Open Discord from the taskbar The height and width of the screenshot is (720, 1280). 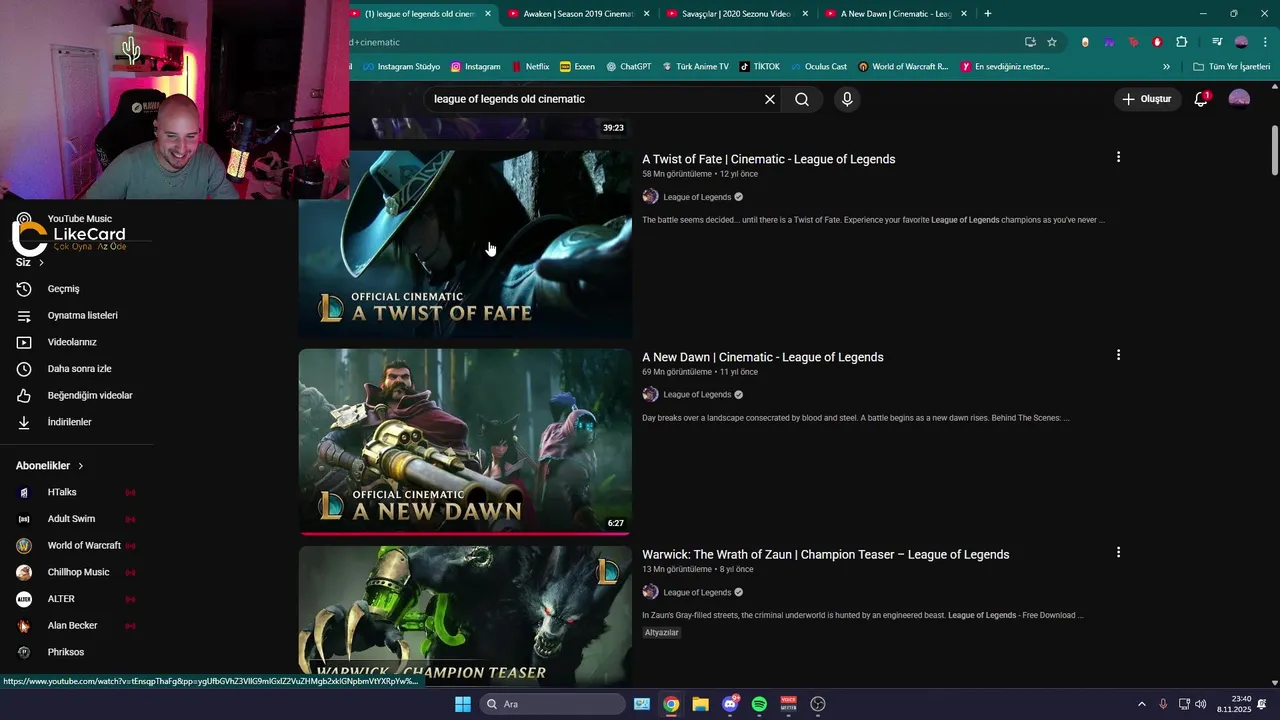(x=730, y=704)
